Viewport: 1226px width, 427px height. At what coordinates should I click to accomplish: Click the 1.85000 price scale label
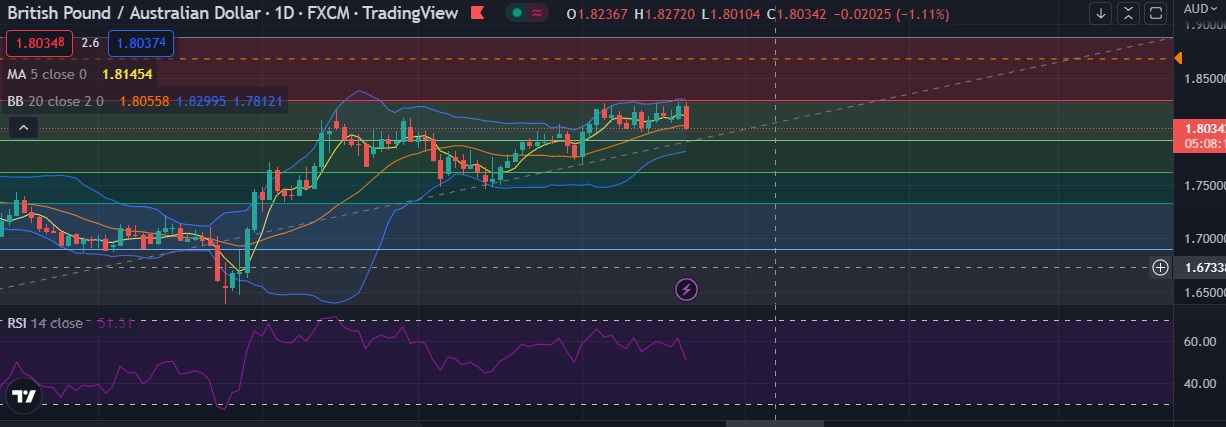click(1203, 78)
